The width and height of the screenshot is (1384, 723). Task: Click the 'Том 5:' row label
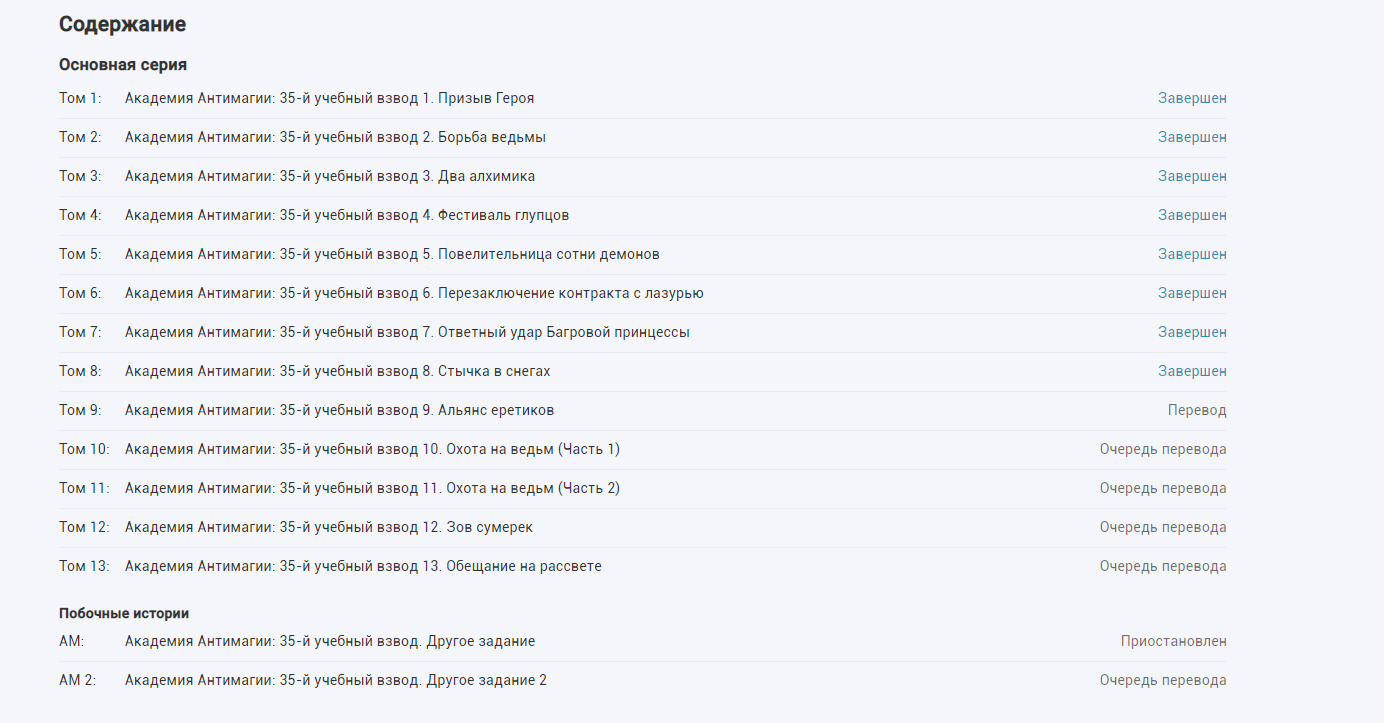80,254
